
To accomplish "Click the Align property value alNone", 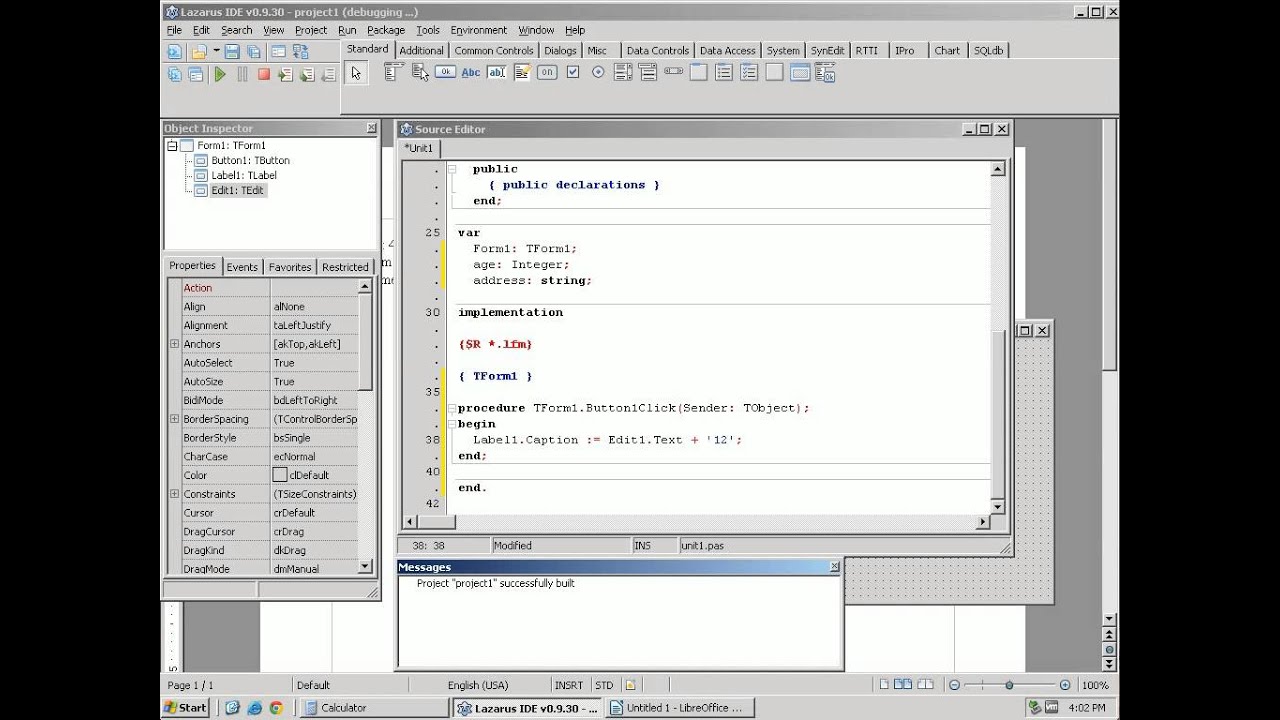I will [314, 307].
